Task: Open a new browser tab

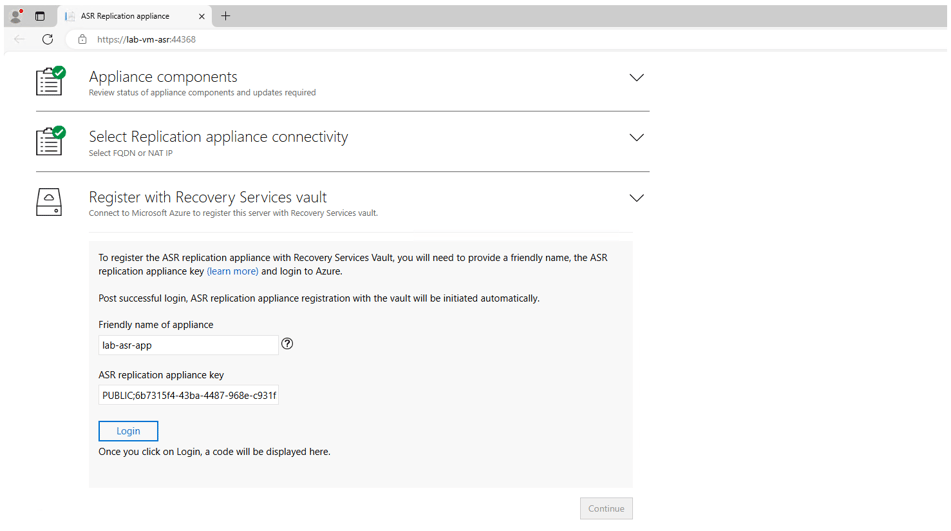Action: pyautogui.click(x=226, y=16)
